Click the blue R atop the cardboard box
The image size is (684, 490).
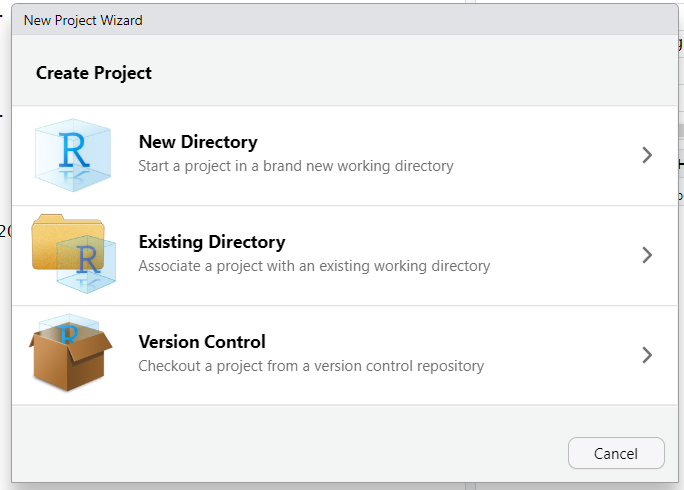point(70,331)
